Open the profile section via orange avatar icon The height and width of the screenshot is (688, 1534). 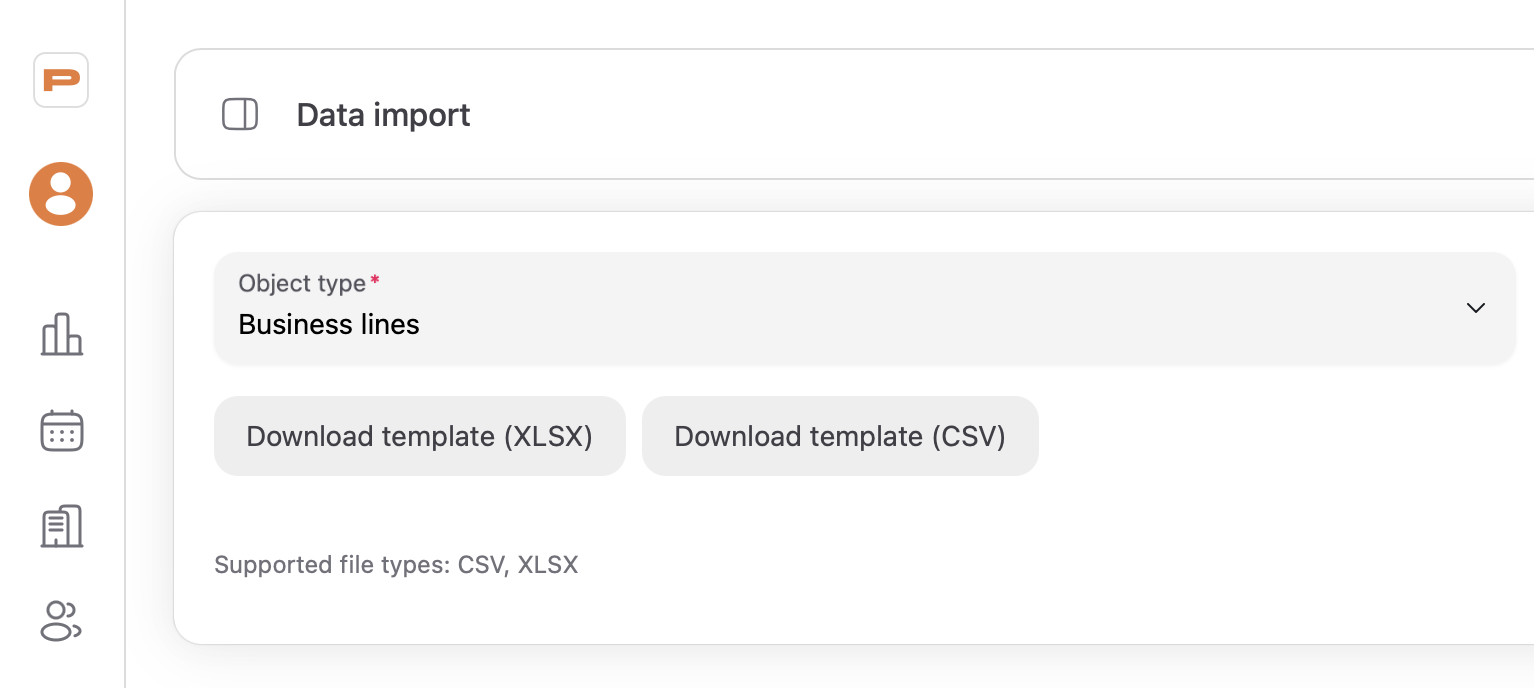(x=60, y=194)
